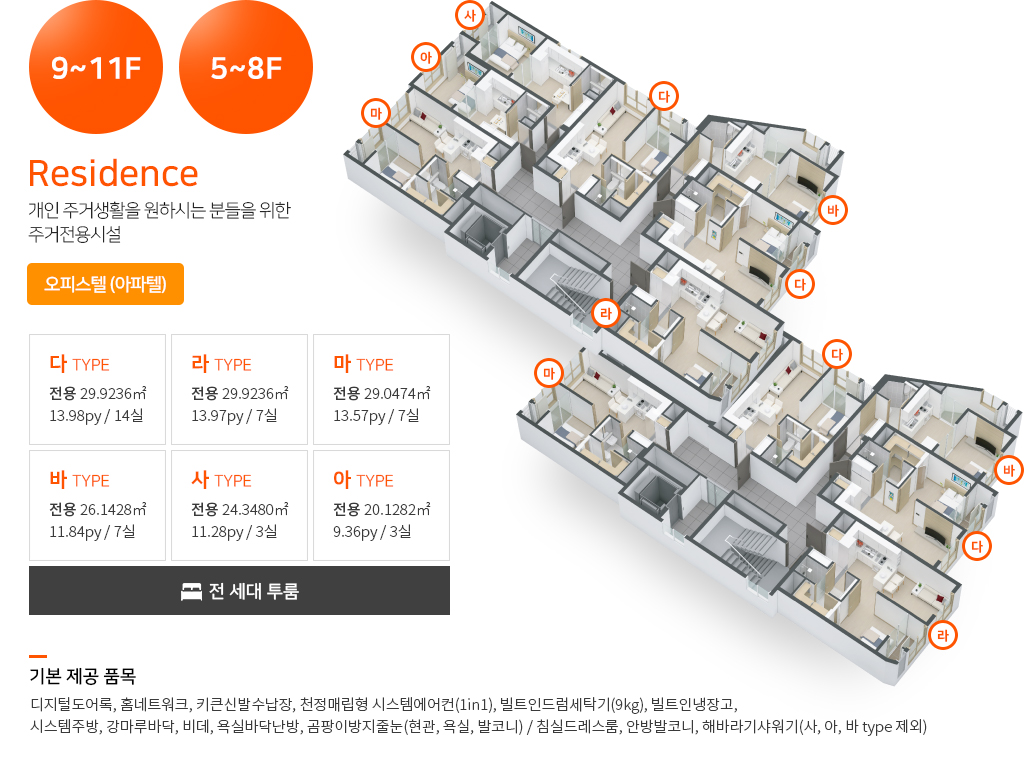Screen dimensions: 1024x781
Task: Open the 사 TYPE info card
Action: point(239,505)
